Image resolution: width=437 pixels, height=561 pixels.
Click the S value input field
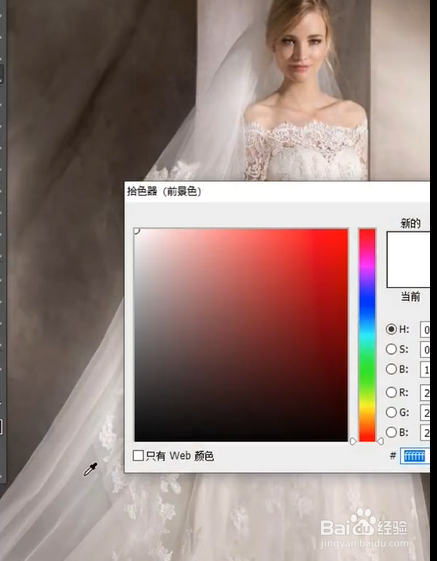(425, 350)
